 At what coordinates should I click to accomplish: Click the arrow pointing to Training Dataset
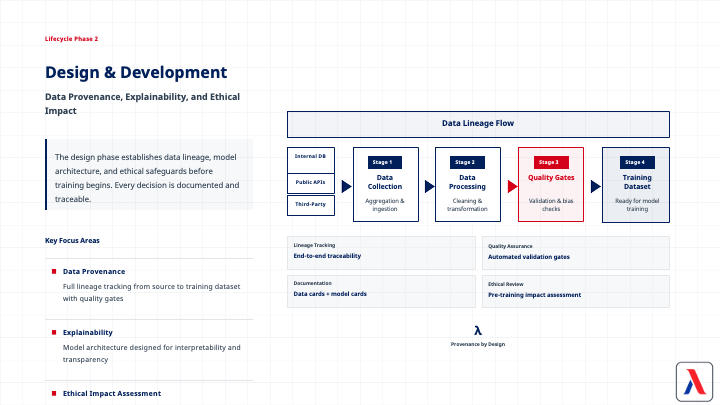point(593,186)
